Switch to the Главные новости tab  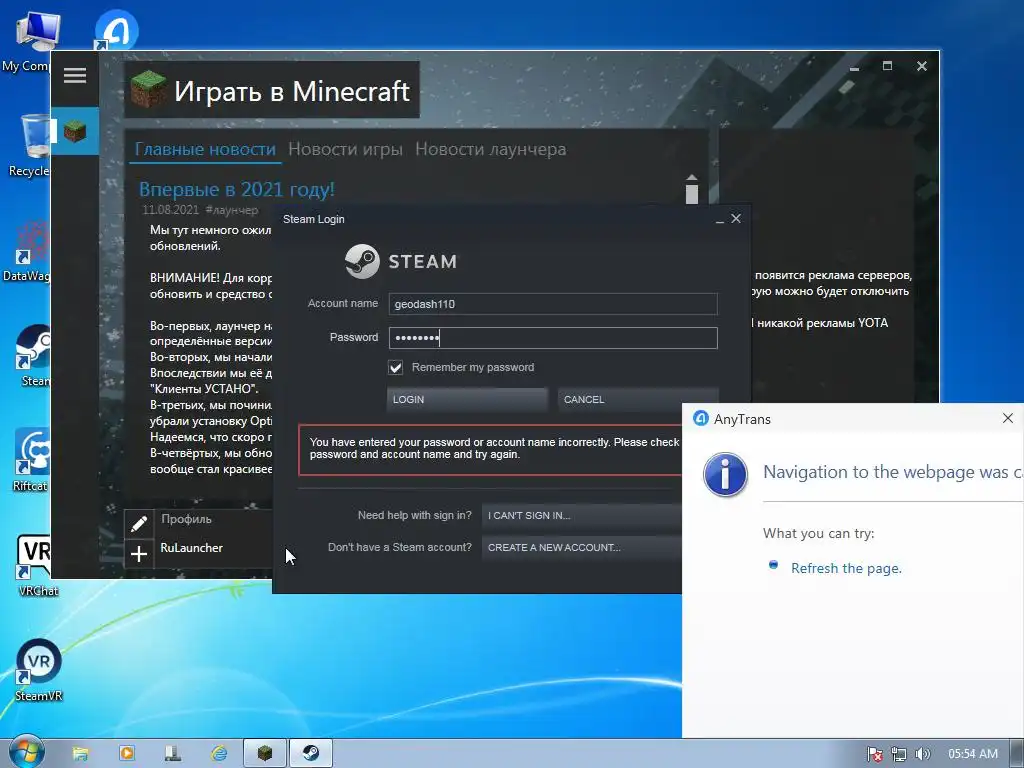(x=205, y=149)
